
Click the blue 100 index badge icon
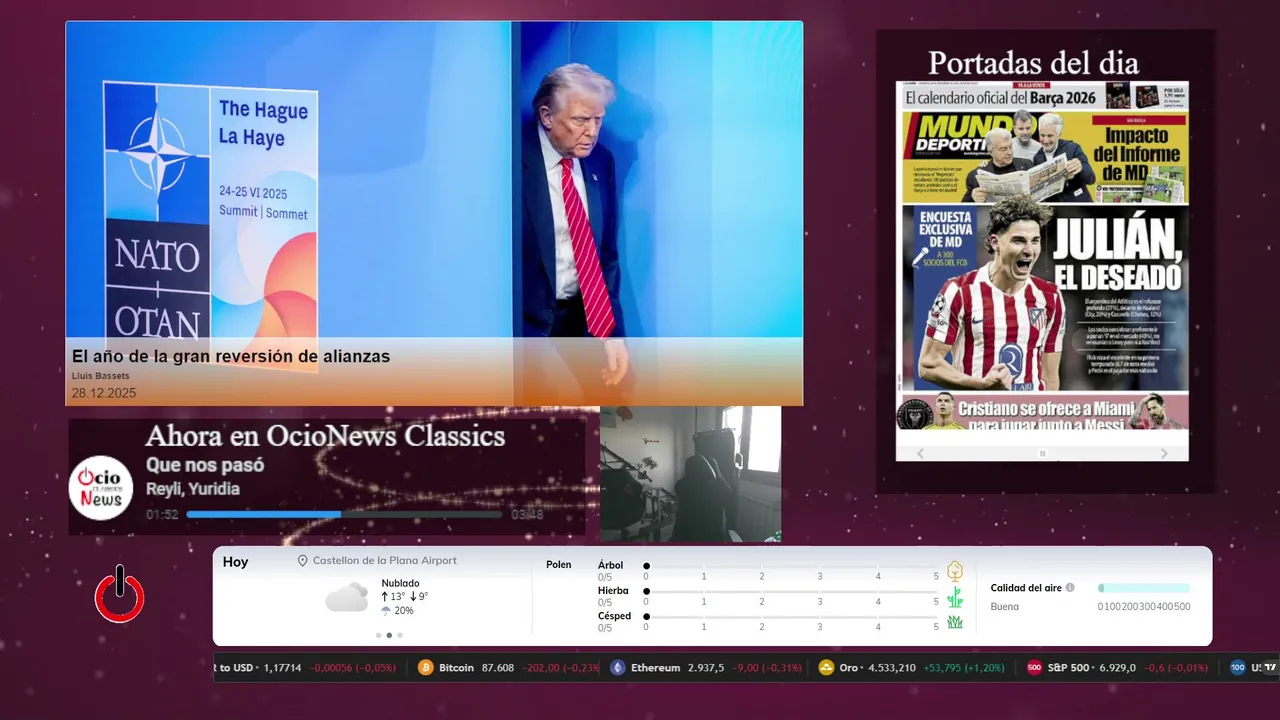click(1238, 668)
